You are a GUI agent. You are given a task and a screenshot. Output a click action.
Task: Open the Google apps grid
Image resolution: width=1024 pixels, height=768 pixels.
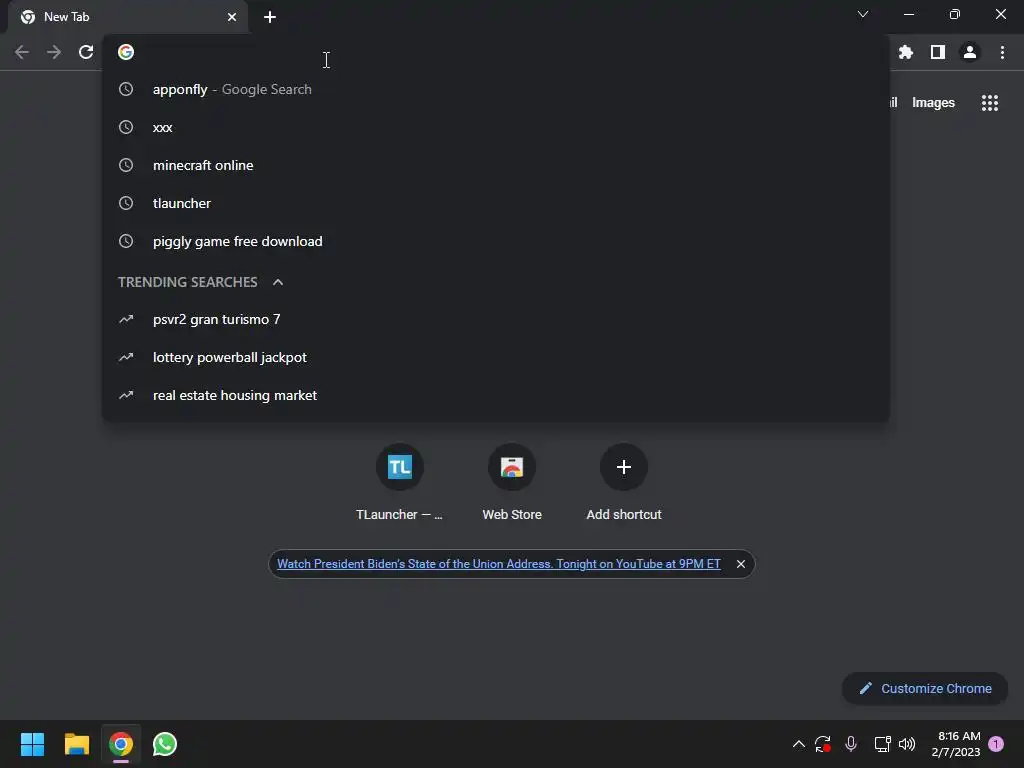pyautogui.click(x=989, y=103)
